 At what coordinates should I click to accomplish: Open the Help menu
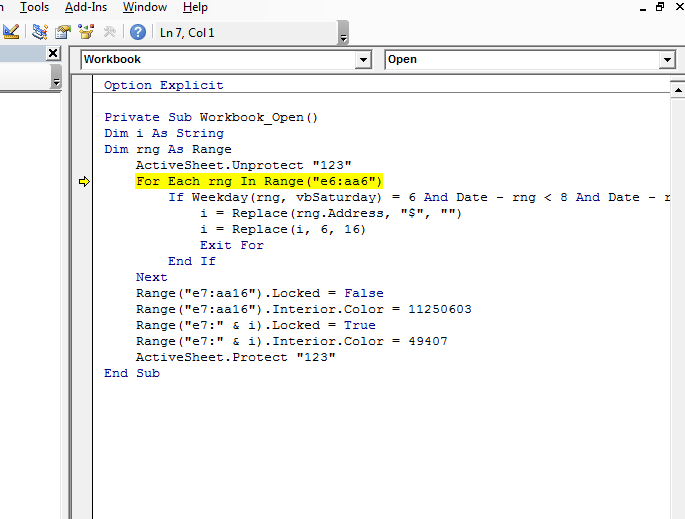coord(195,7)
